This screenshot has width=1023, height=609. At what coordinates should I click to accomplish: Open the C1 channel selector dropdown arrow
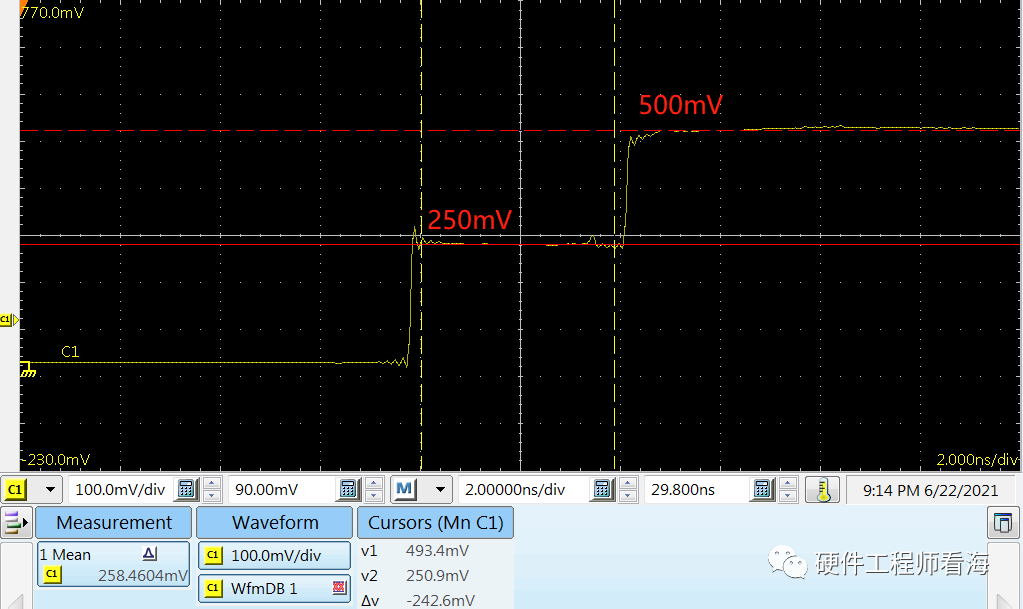50,490
